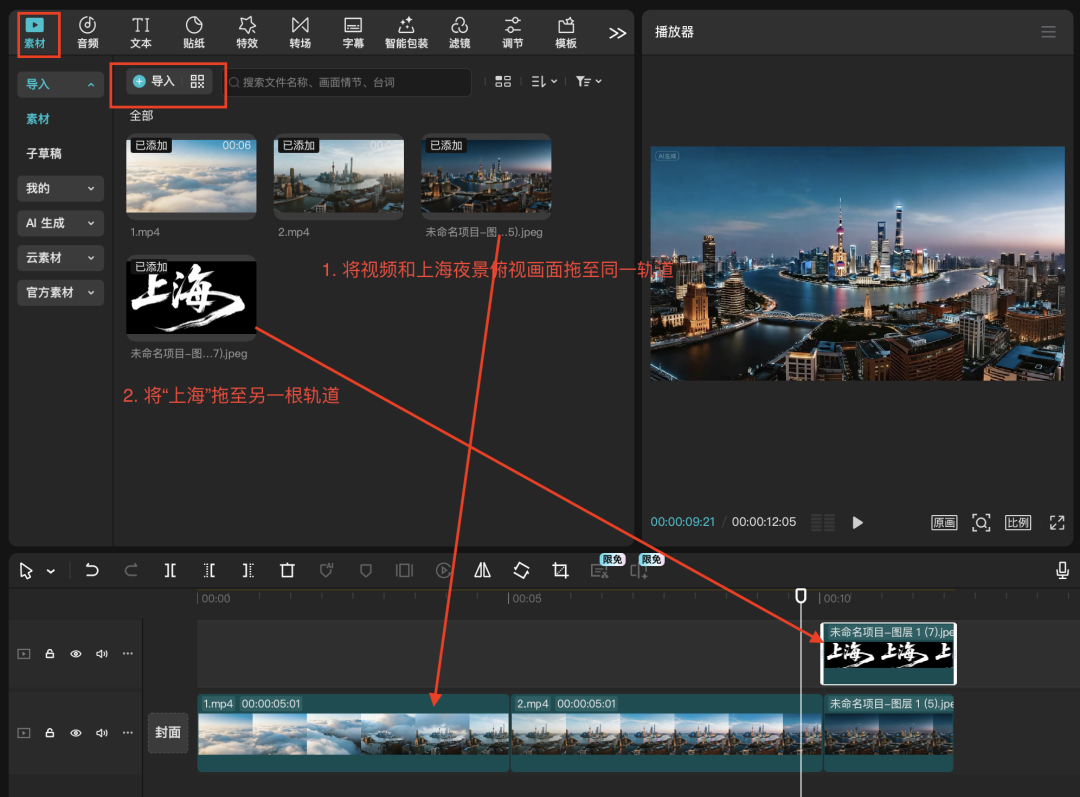Click the microphone record icon
This screenshot has width=1080, height=797.
(1062, 570)
